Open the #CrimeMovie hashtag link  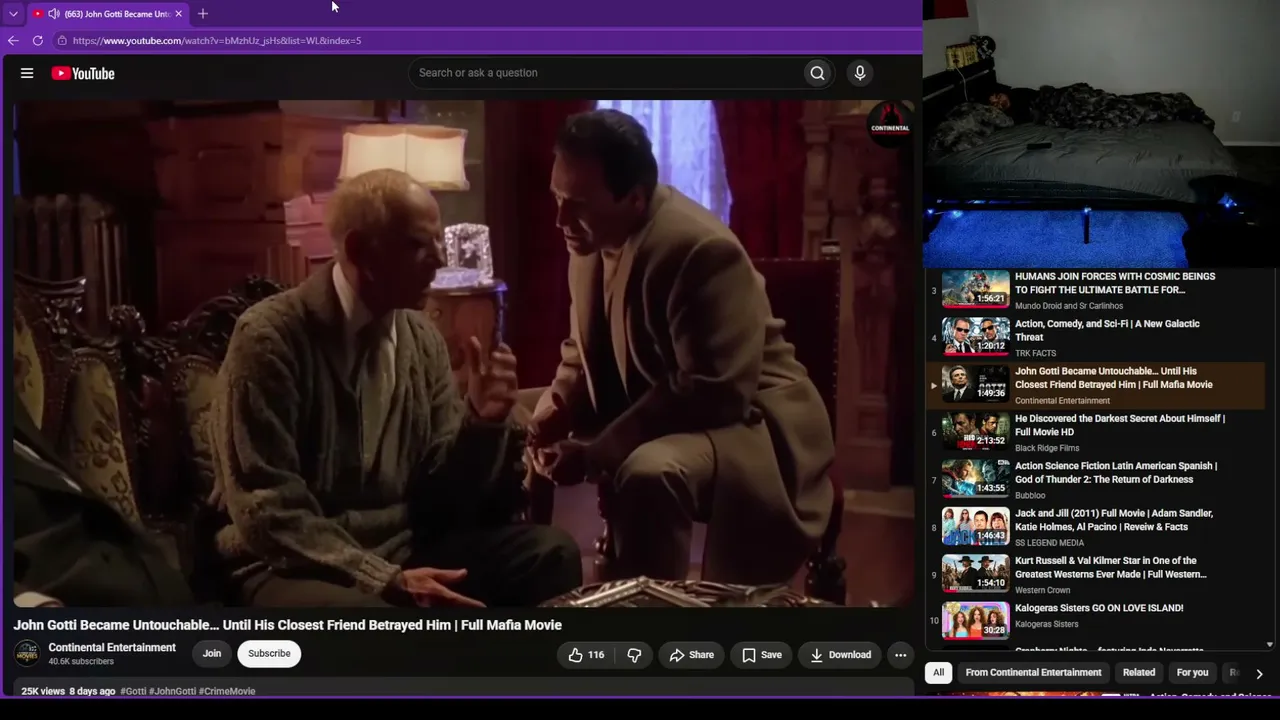click(227, 691)
